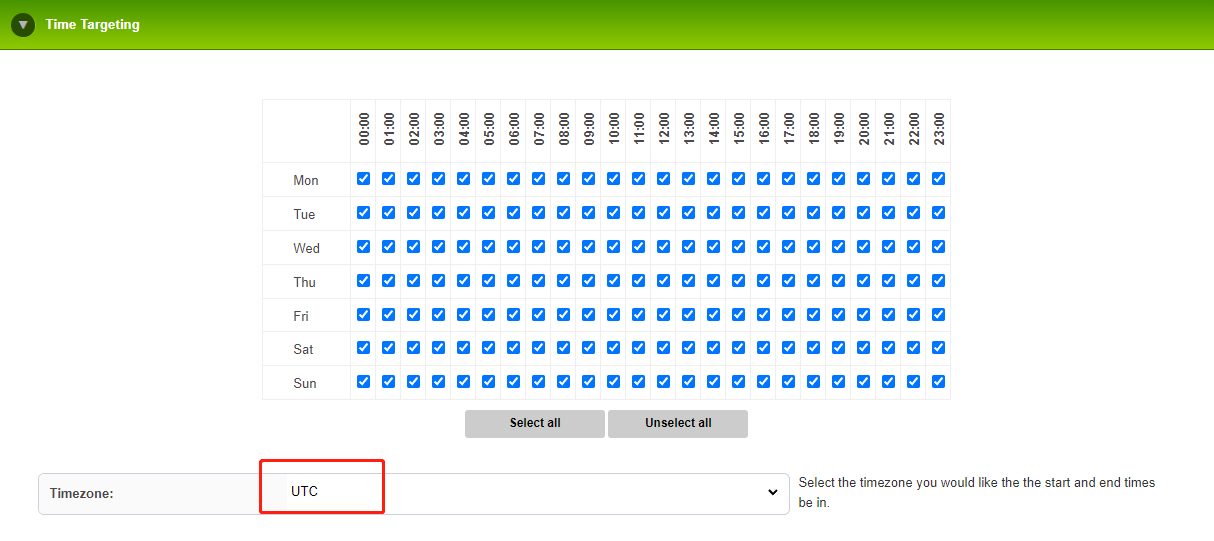Image resolution: width=1214 pixels, height=541 pixels.
Task: Toggle Fri 02:00 checkbox
Action: (413, 315)
